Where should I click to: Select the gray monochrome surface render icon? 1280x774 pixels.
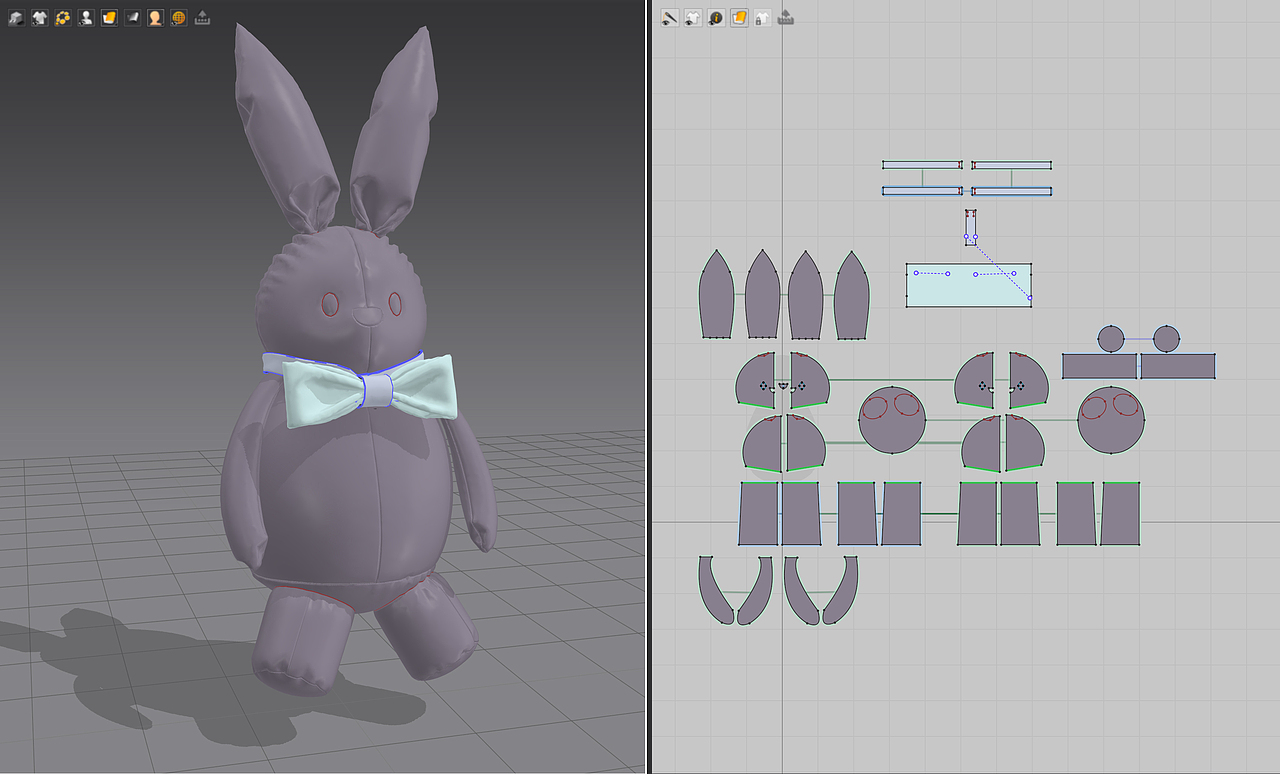coord(132,18)
